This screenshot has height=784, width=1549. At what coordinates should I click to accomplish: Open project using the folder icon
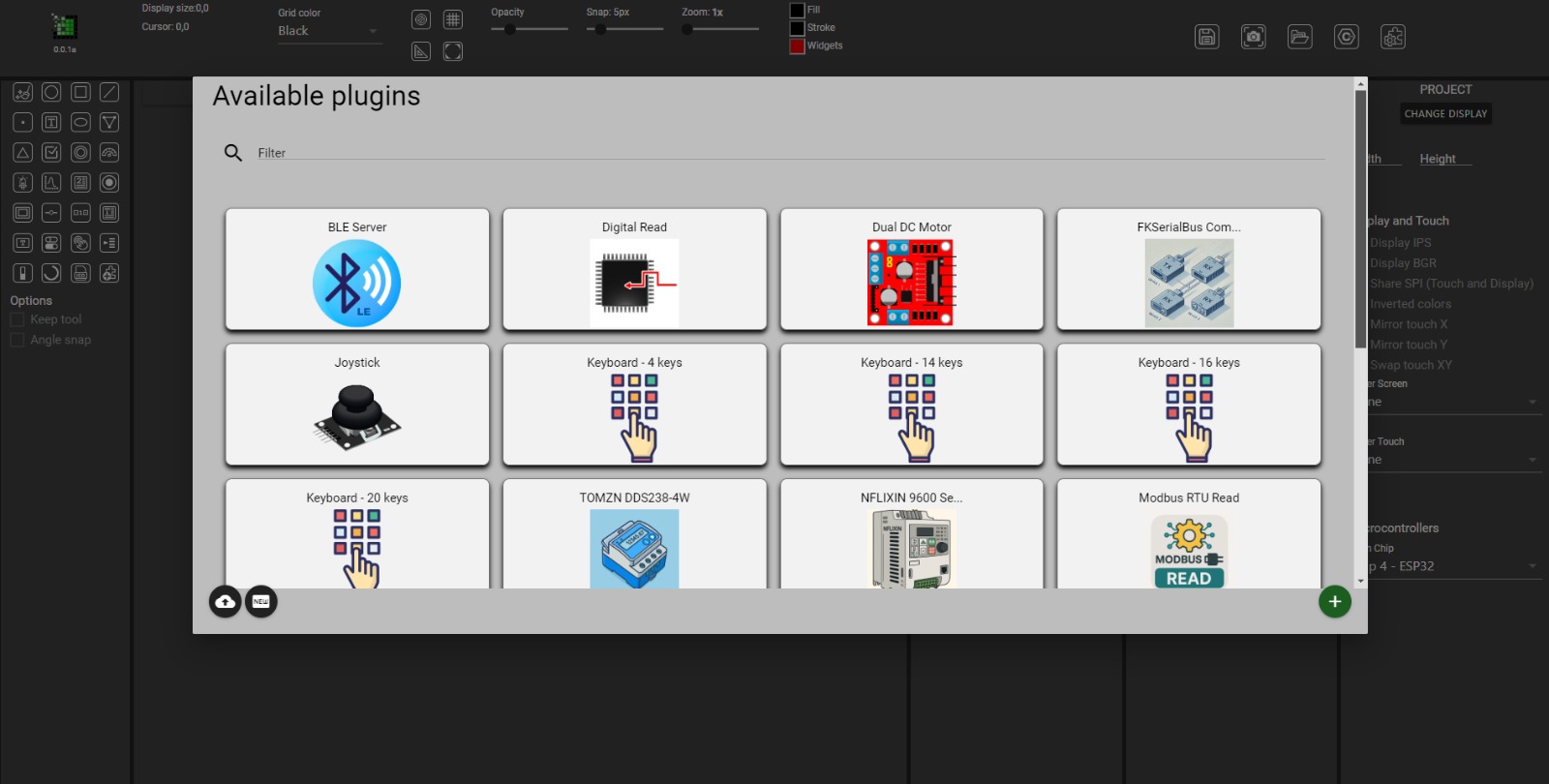pos(1300,37)
